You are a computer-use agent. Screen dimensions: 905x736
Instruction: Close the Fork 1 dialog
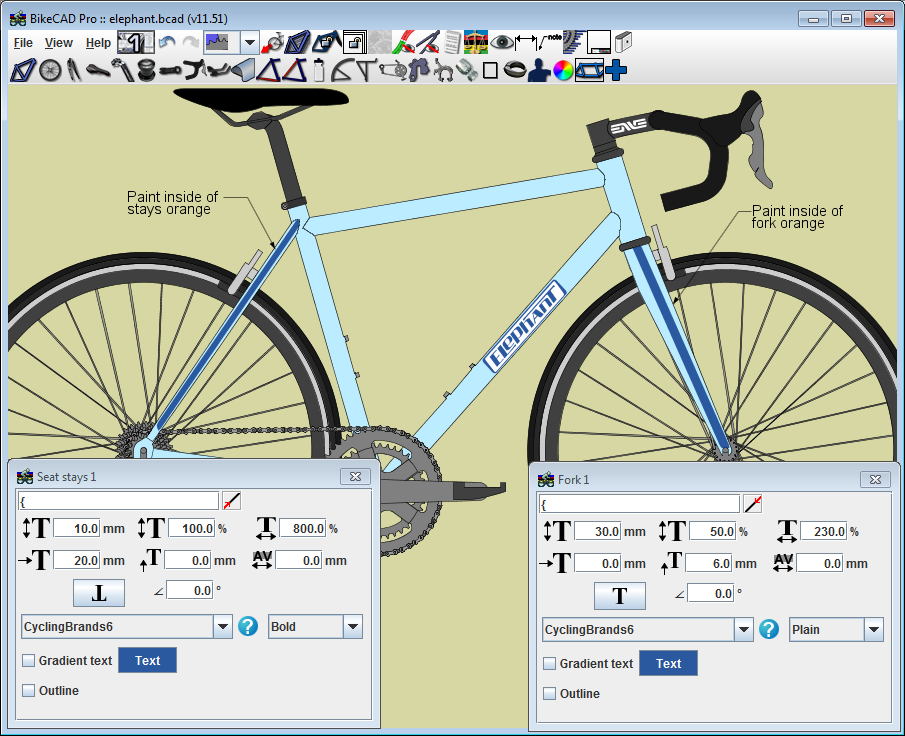tap(875, 479)
